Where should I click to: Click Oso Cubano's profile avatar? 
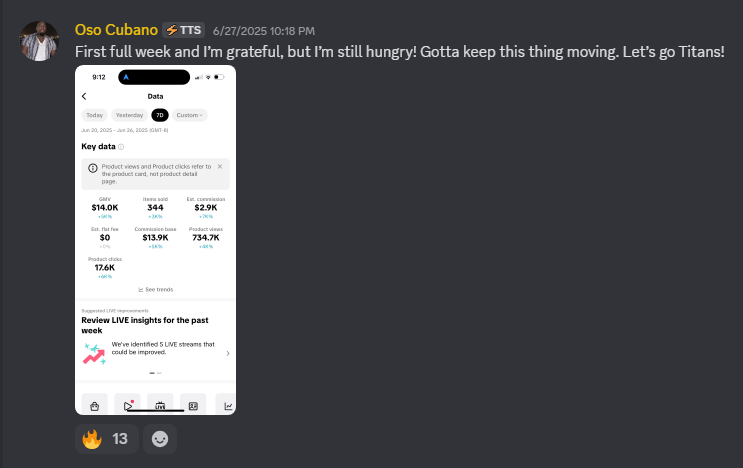(x=39, y=41)
